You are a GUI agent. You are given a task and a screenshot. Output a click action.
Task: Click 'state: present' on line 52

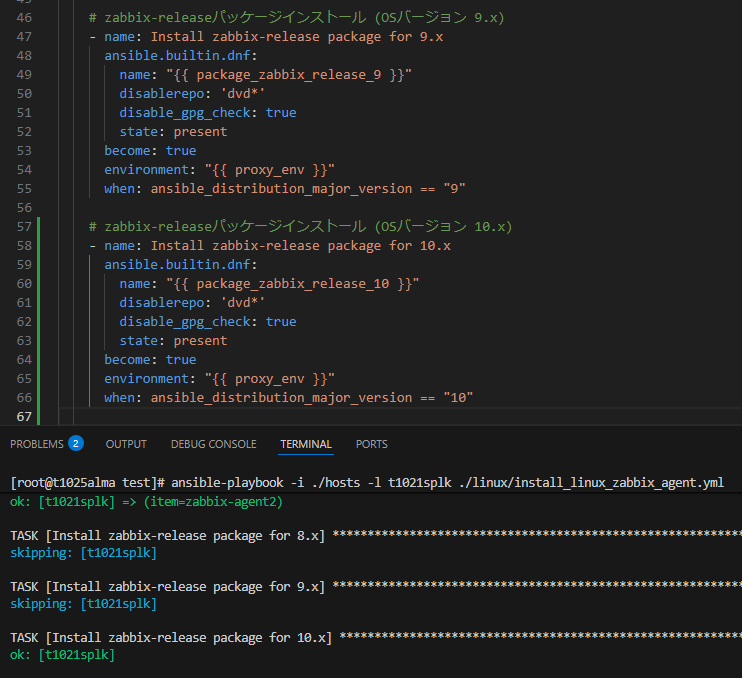173,132
